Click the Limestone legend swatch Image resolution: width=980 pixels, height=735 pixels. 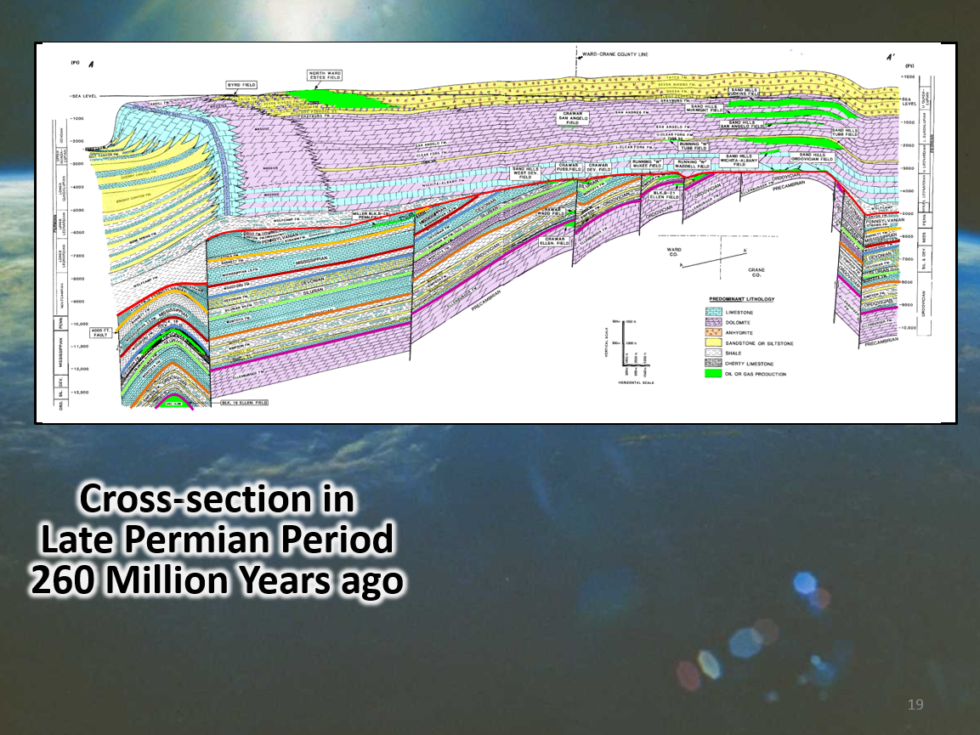click(x=713, y=312)
